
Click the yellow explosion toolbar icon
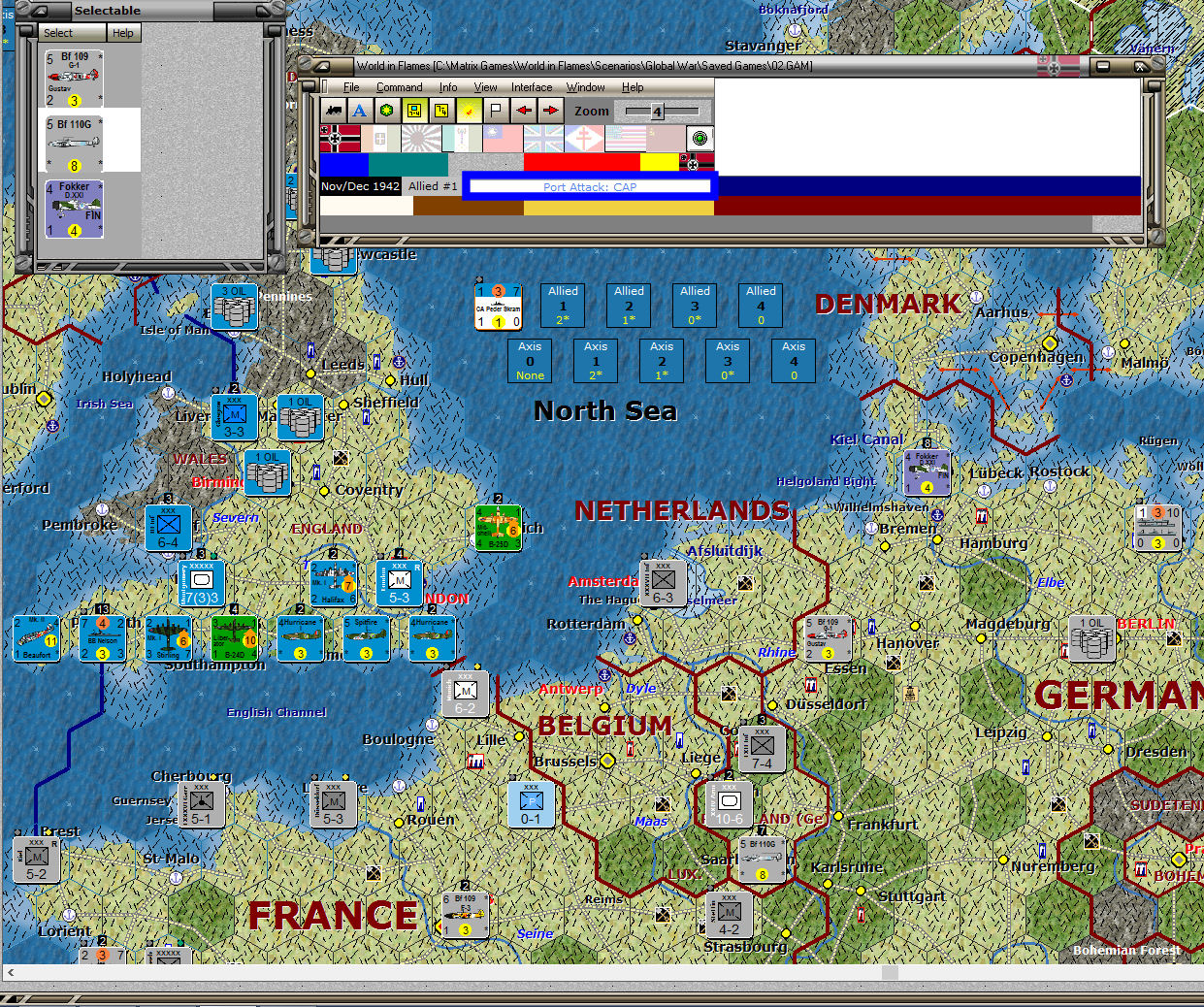(x=469, y=111)
